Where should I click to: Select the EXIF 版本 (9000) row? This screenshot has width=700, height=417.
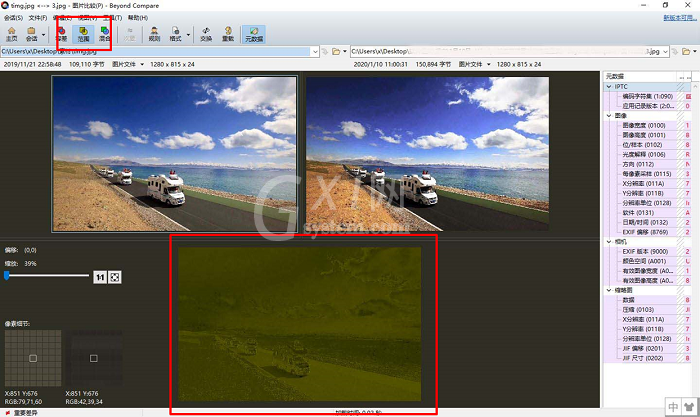pyautogui.click(x=648, y=251)
